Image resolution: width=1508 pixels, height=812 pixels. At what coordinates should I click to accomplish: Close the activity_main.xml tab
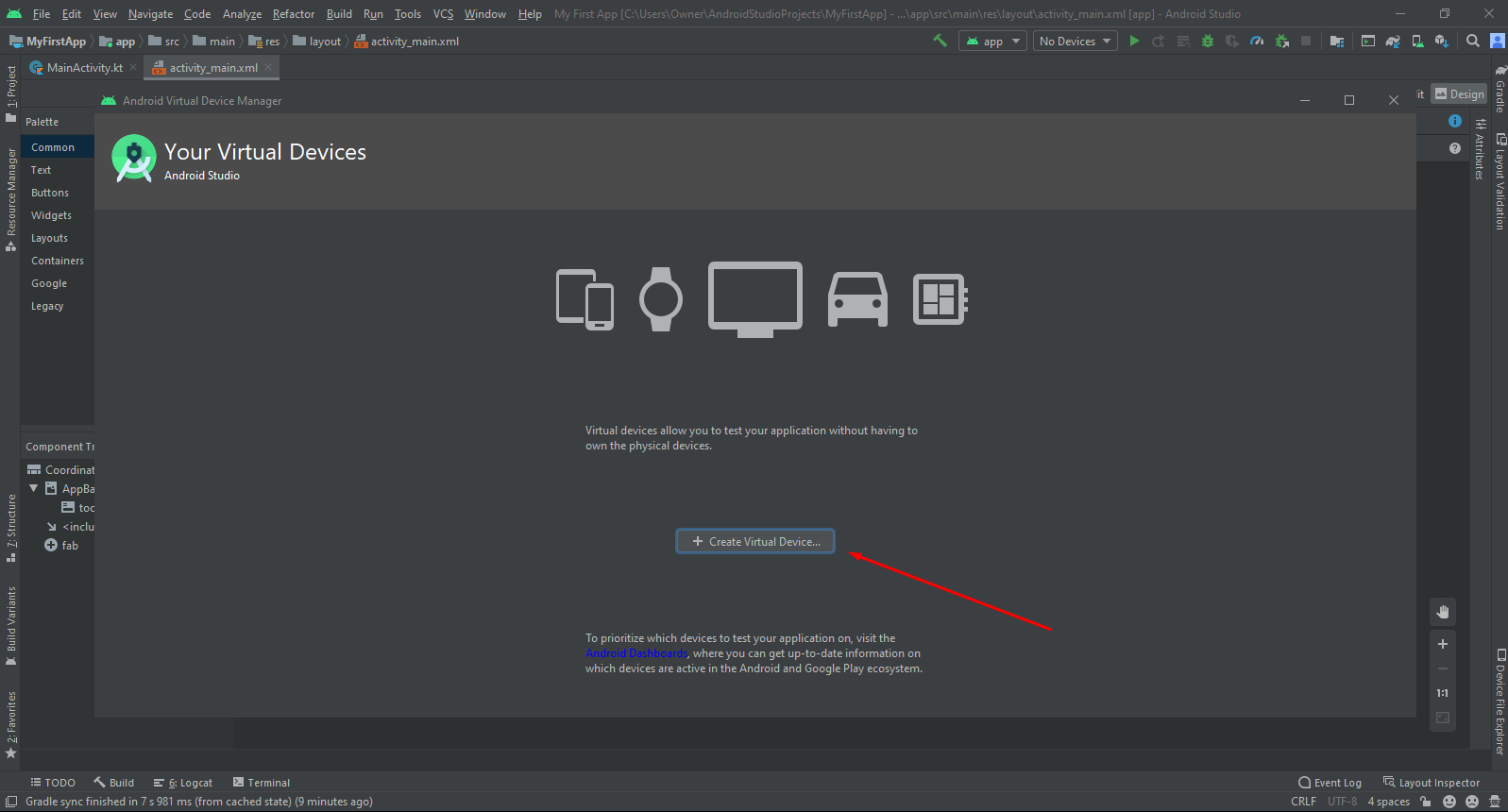(x=268, y=67)
